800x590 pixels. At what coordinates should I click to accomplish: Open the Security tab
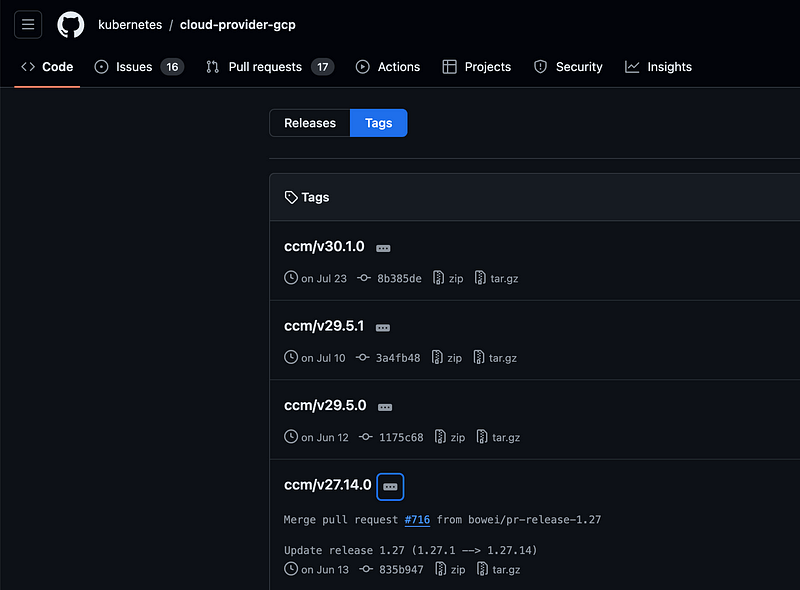pos(568,67)
